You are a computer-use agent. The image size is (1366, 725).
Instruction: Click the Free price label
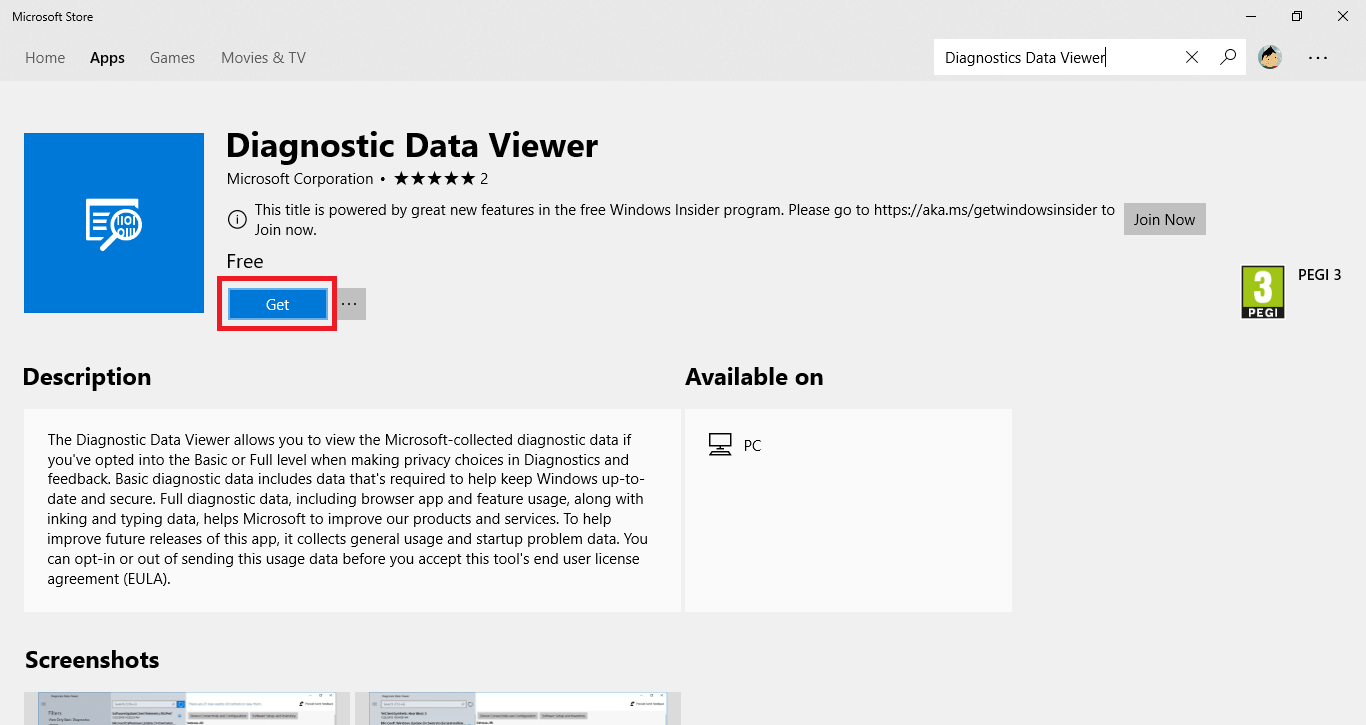[x=245, y=262]
